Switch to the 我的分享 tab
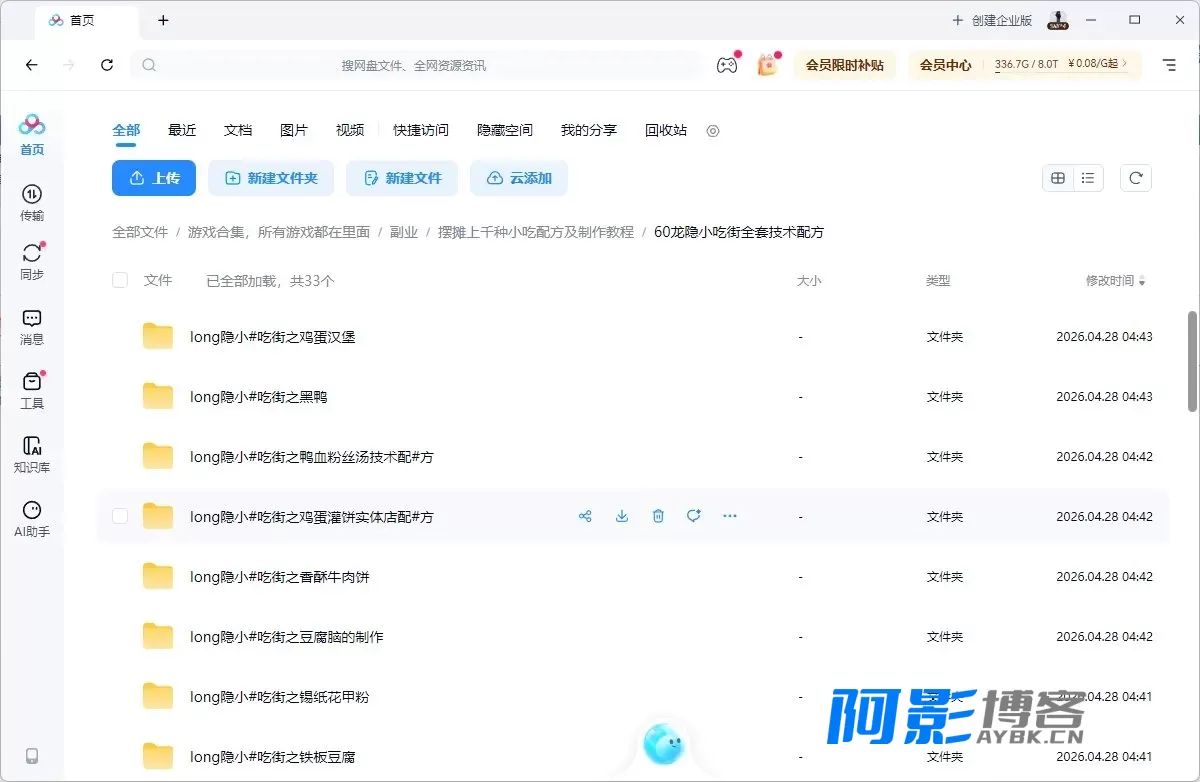The height and width of the screenshot is (782, 1200). point(589,130)
